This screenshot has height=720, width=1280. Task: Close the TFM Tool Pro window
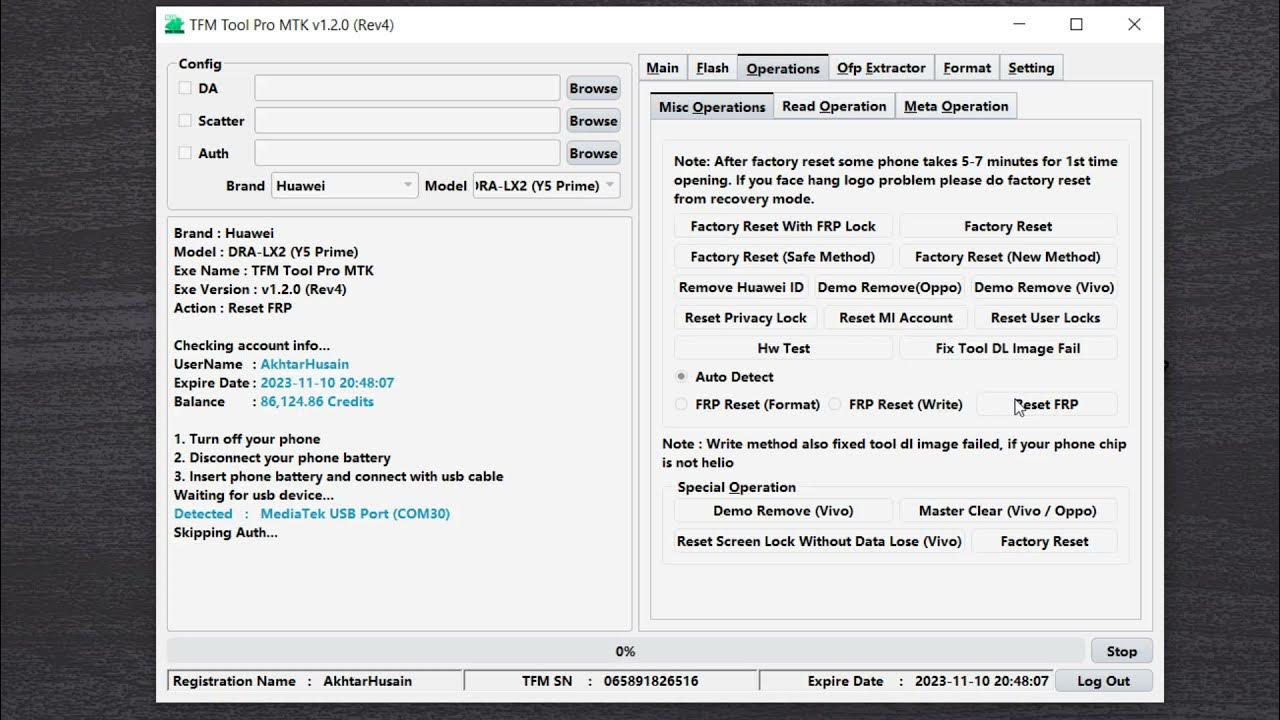(1134, 25)
